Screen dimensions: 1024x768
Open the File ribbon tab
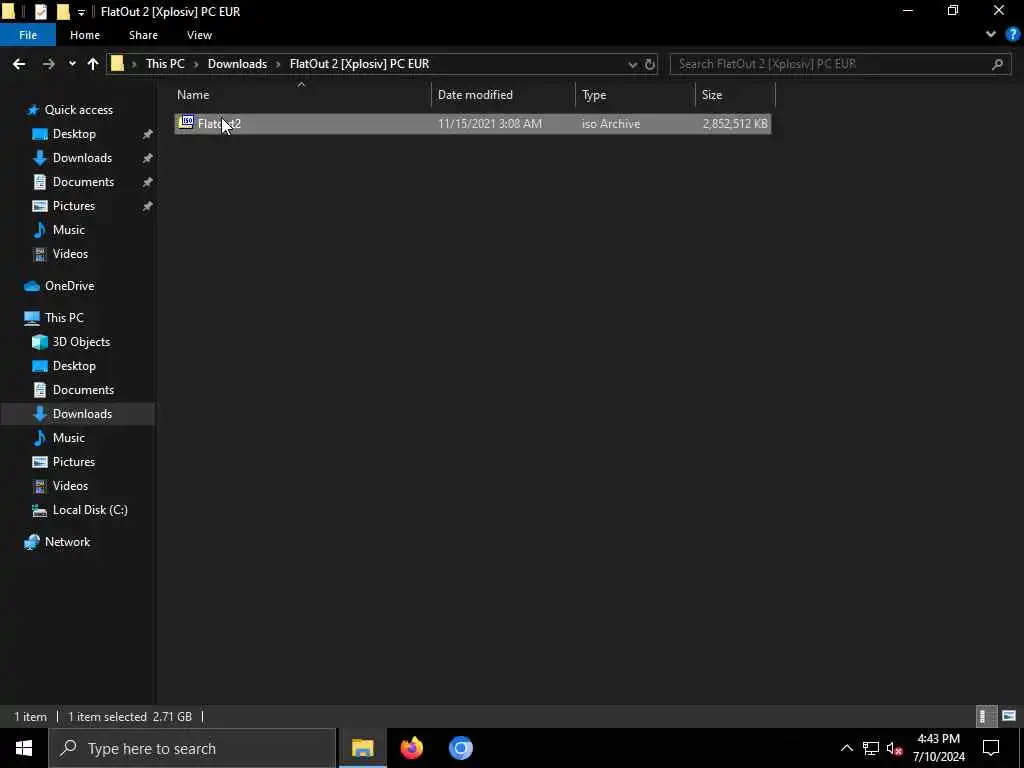tap(27, 35)
